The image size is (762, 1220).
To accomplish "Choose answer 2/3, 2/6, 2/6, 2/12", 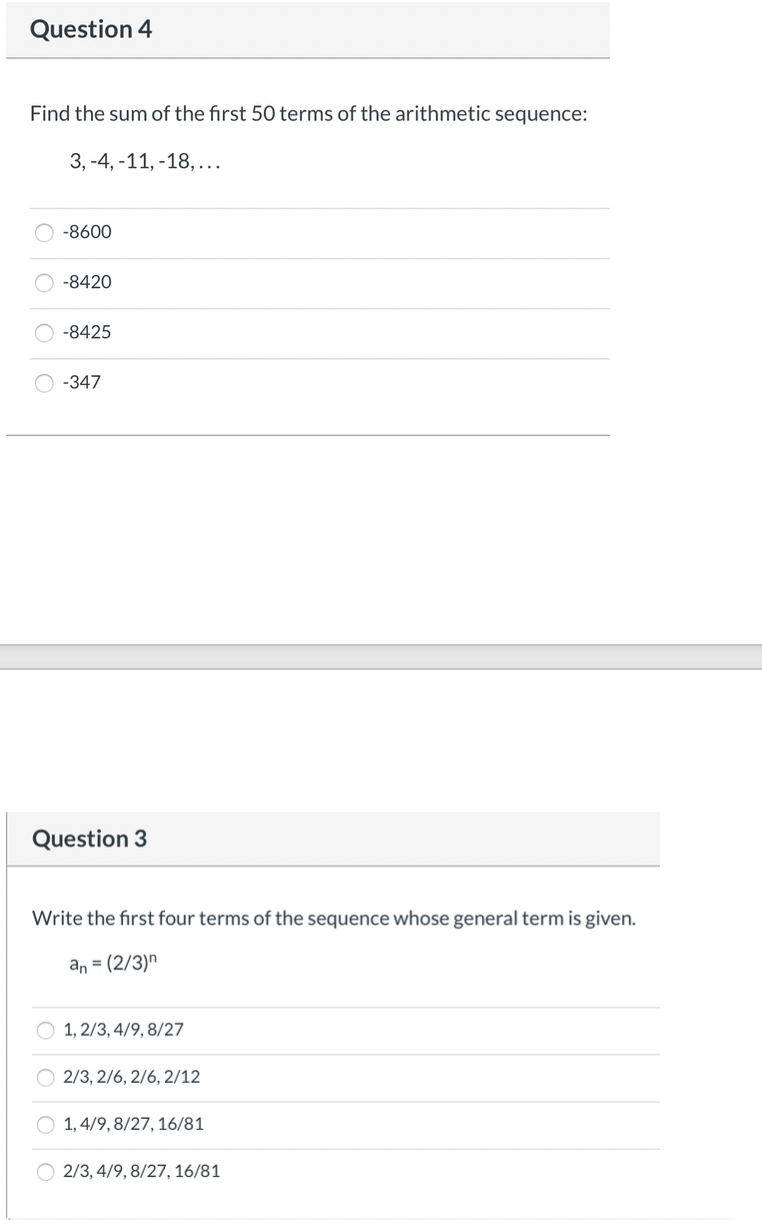I will pyautogui.click(x=45, y=1076).
